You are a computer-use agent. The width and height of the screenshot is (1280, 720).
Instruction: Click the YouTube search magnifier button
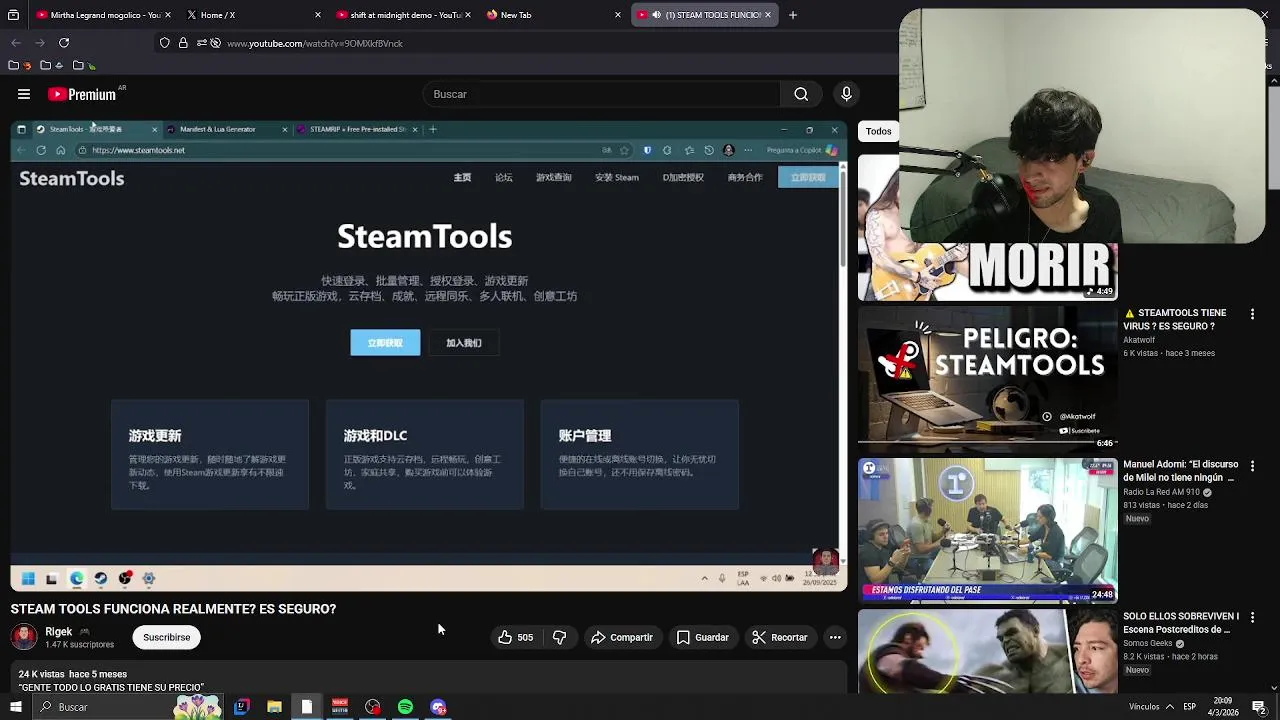coord(801,94)
